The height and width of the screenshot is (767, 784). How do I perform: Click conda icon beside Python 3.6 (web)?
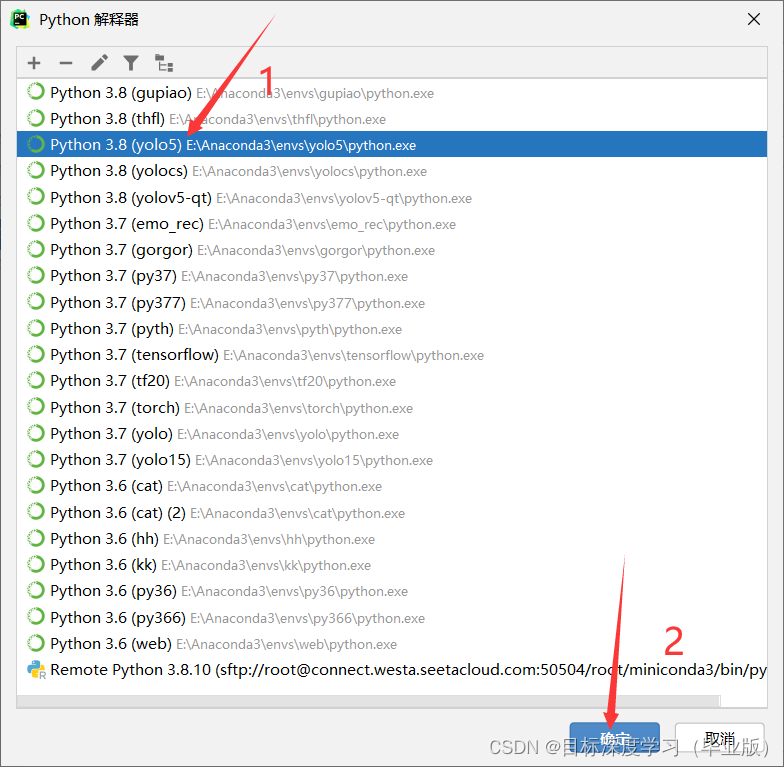coord(36,642)
